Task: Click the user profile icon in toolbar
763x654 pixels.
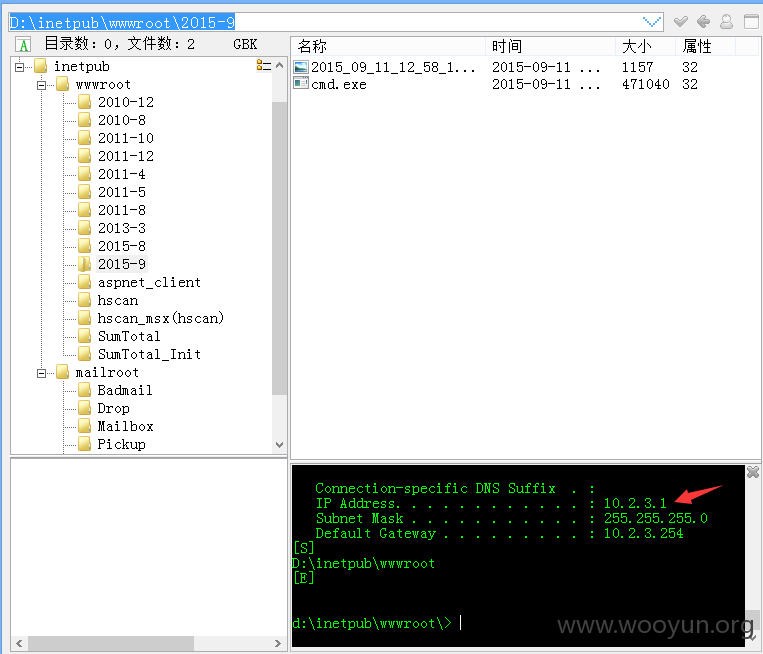Action: coord(727,21)
